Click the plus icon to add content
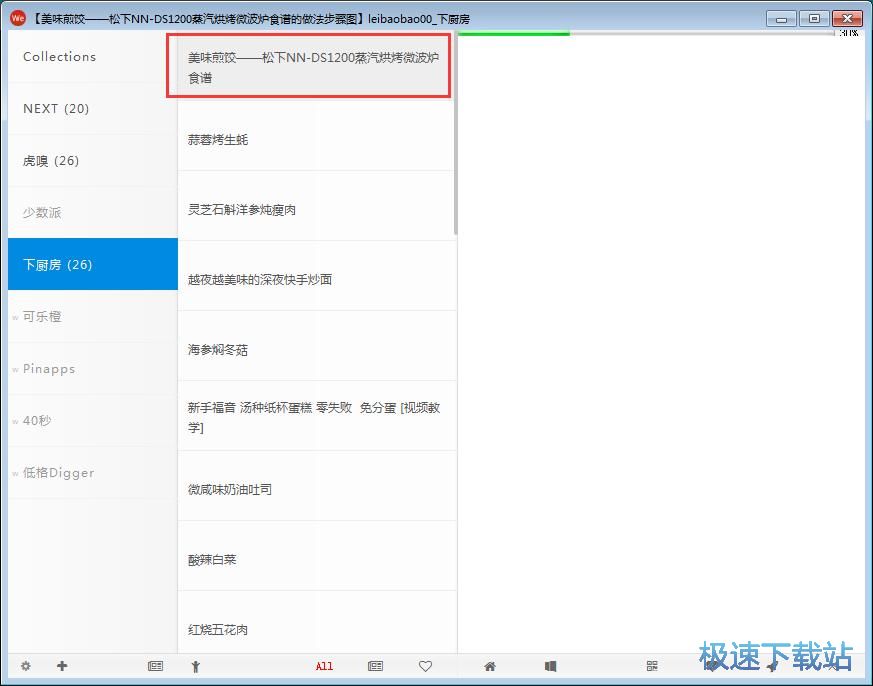The height and width of the screenshot is (686, 873). pos(62,666)
